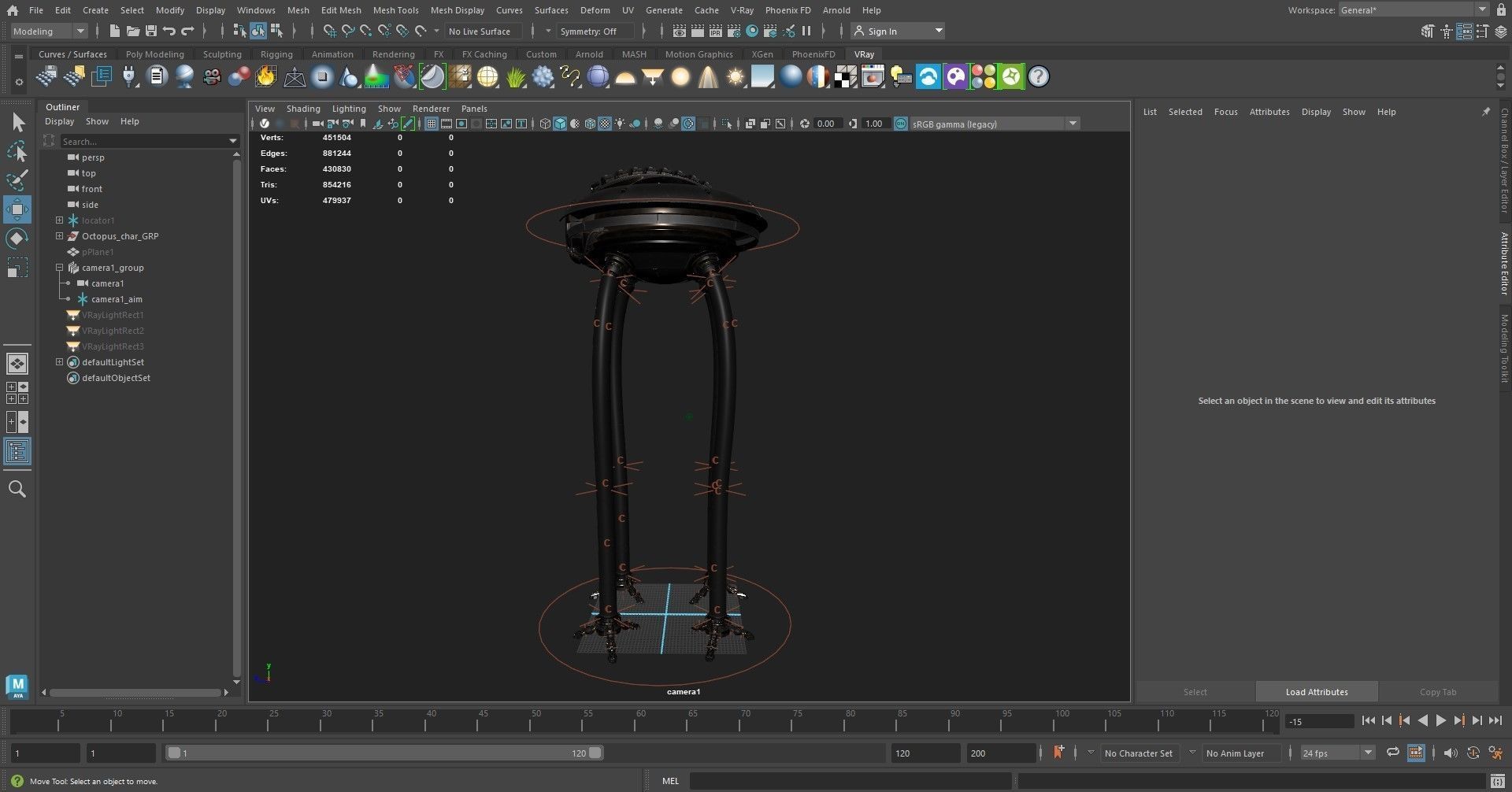Click the Select button in Attribute Editor
This screenshot has width=1512, height=792.
pos(1195,692)
